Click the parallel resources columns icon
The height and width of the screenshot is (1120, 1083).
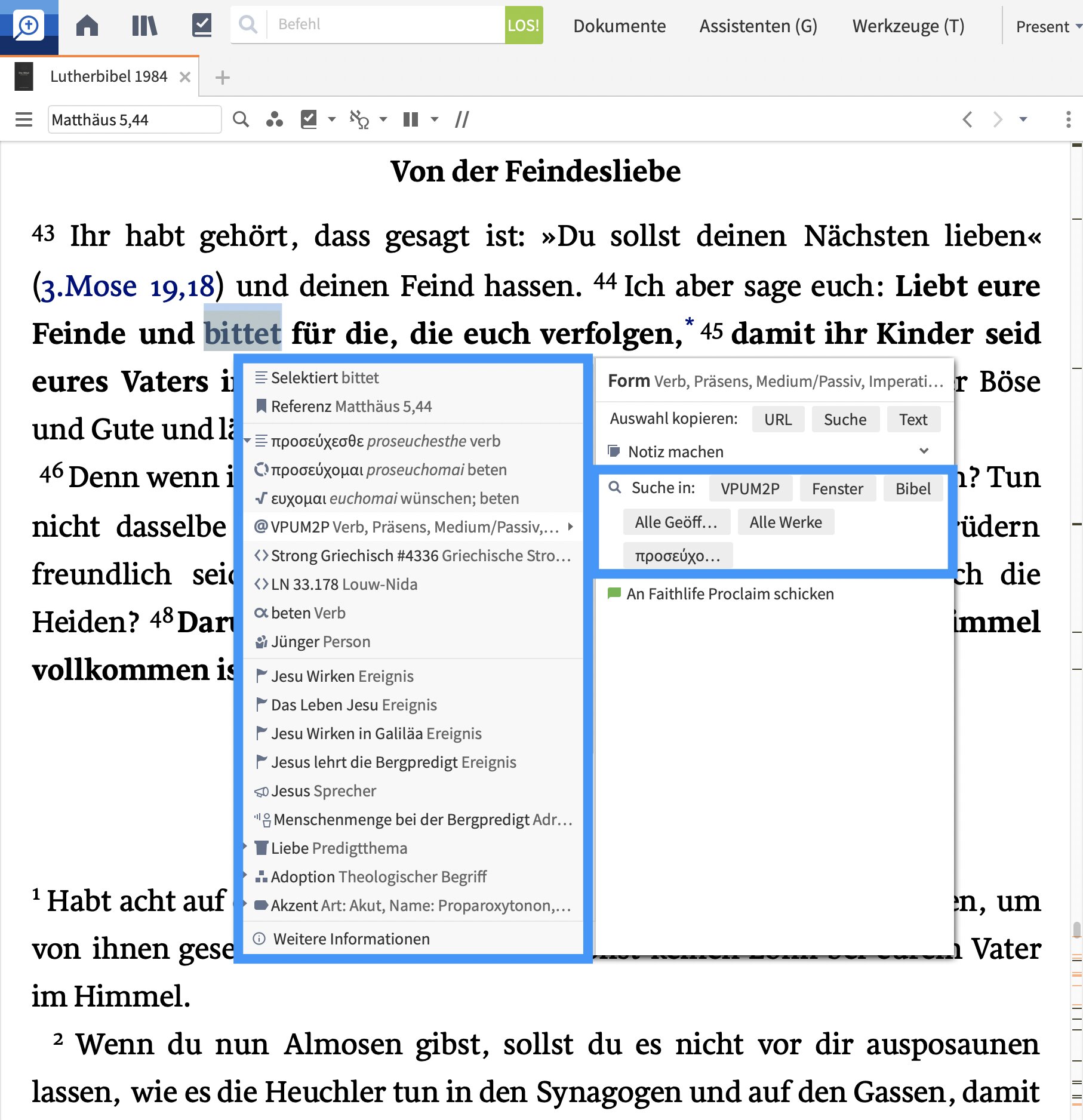pyautogui.click(x=411, y=119)
